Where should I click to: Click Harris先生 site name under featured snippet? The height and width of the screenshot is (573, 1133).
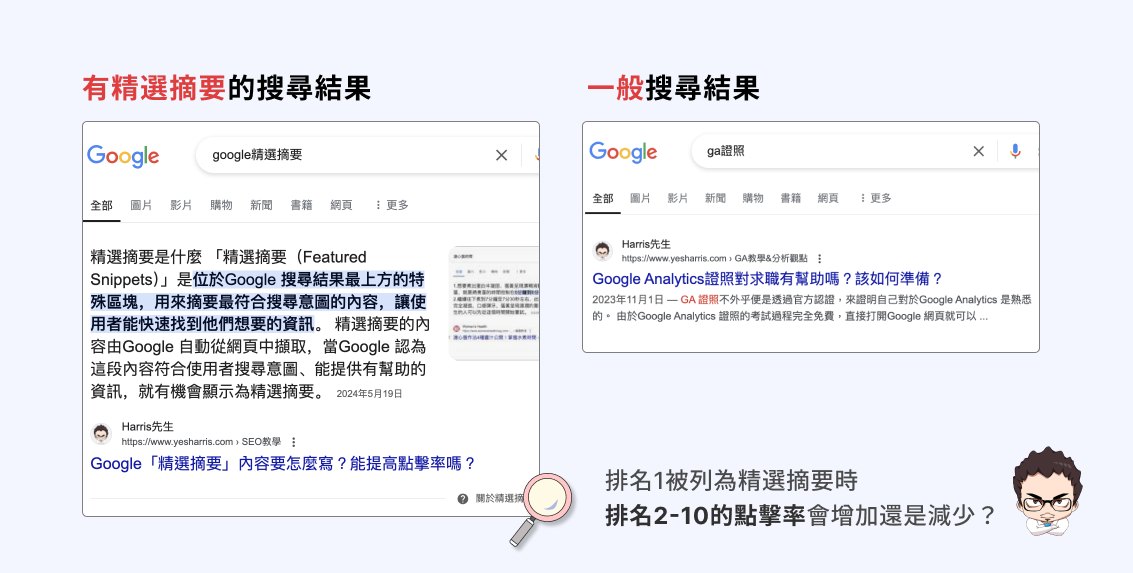click(147, 427)
